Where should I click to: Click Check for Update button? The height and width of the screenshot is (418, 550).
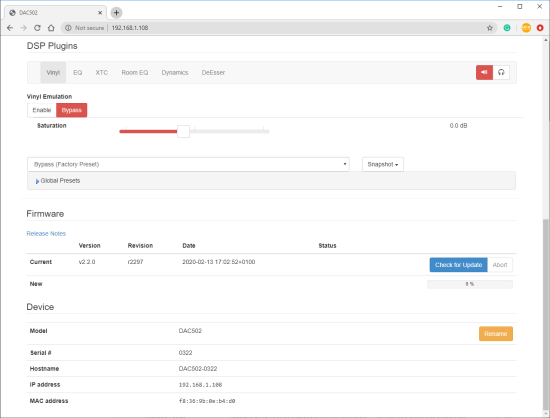458,265
